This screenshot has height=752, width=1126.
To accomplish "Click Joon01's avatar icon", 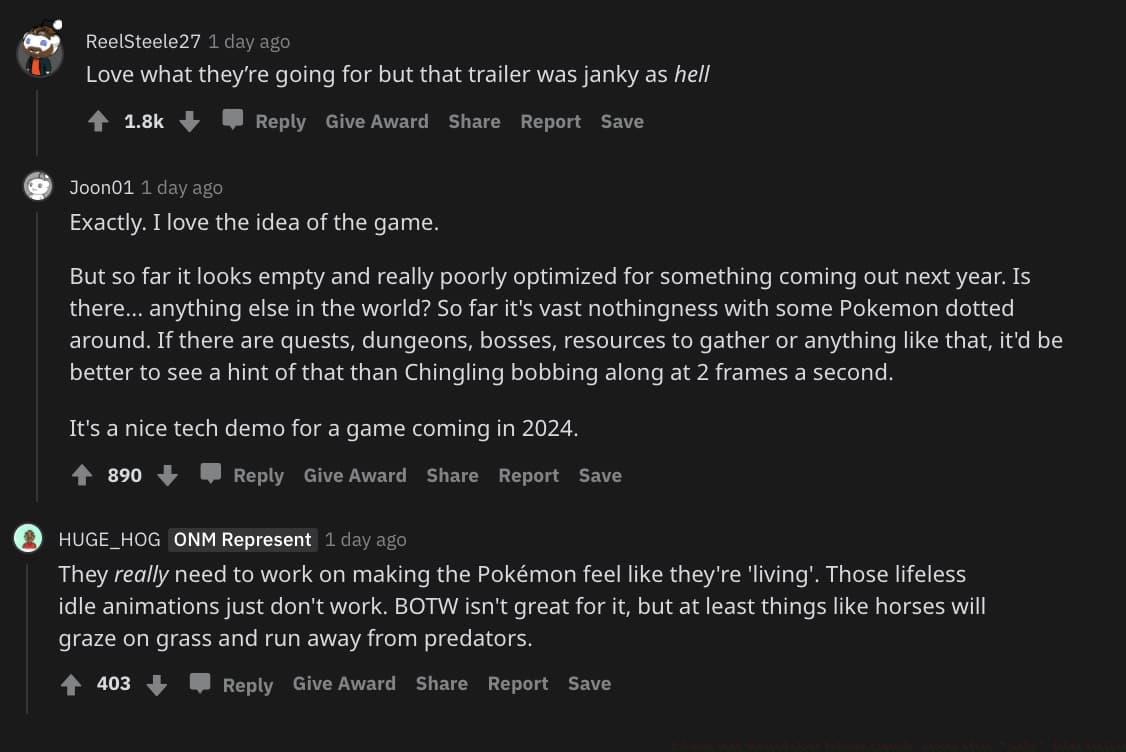I will [38, 187].
